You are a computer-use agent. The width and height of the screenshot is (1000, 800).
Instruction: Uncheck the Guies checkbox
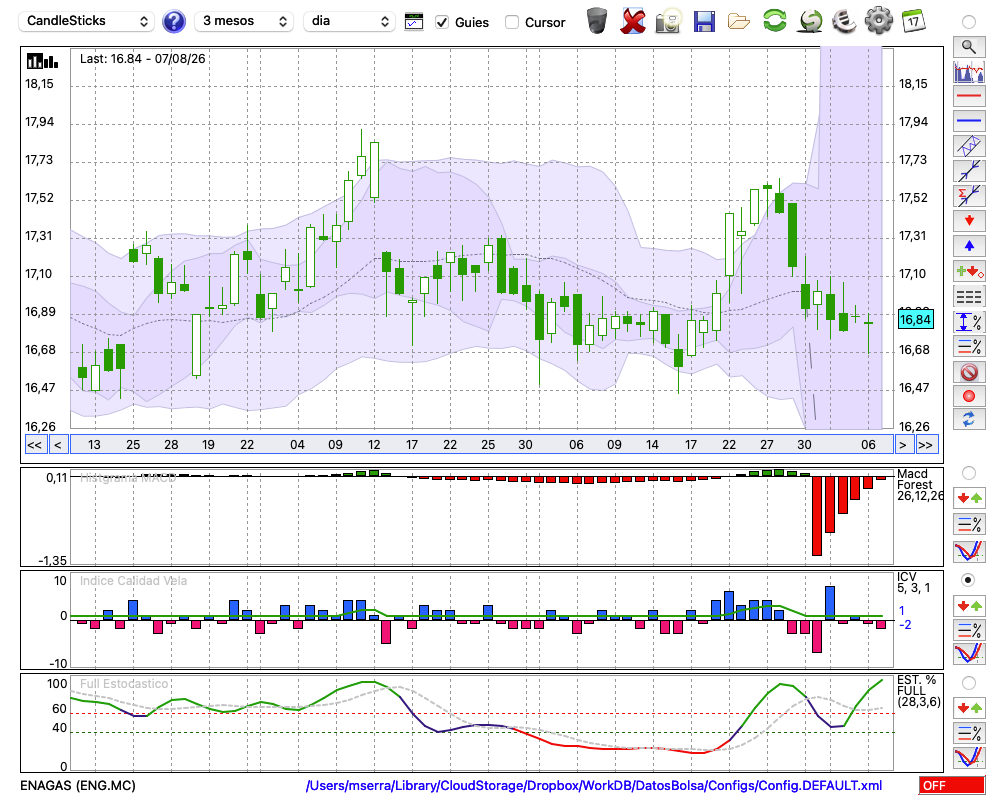[441, 22]
